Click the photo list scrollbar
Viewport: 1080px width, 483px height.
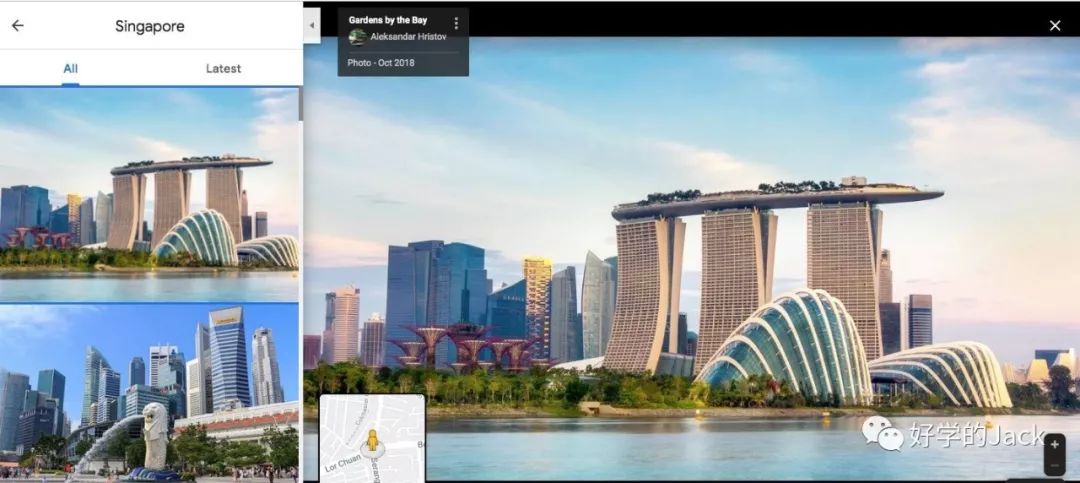click(x=300, y=105)
